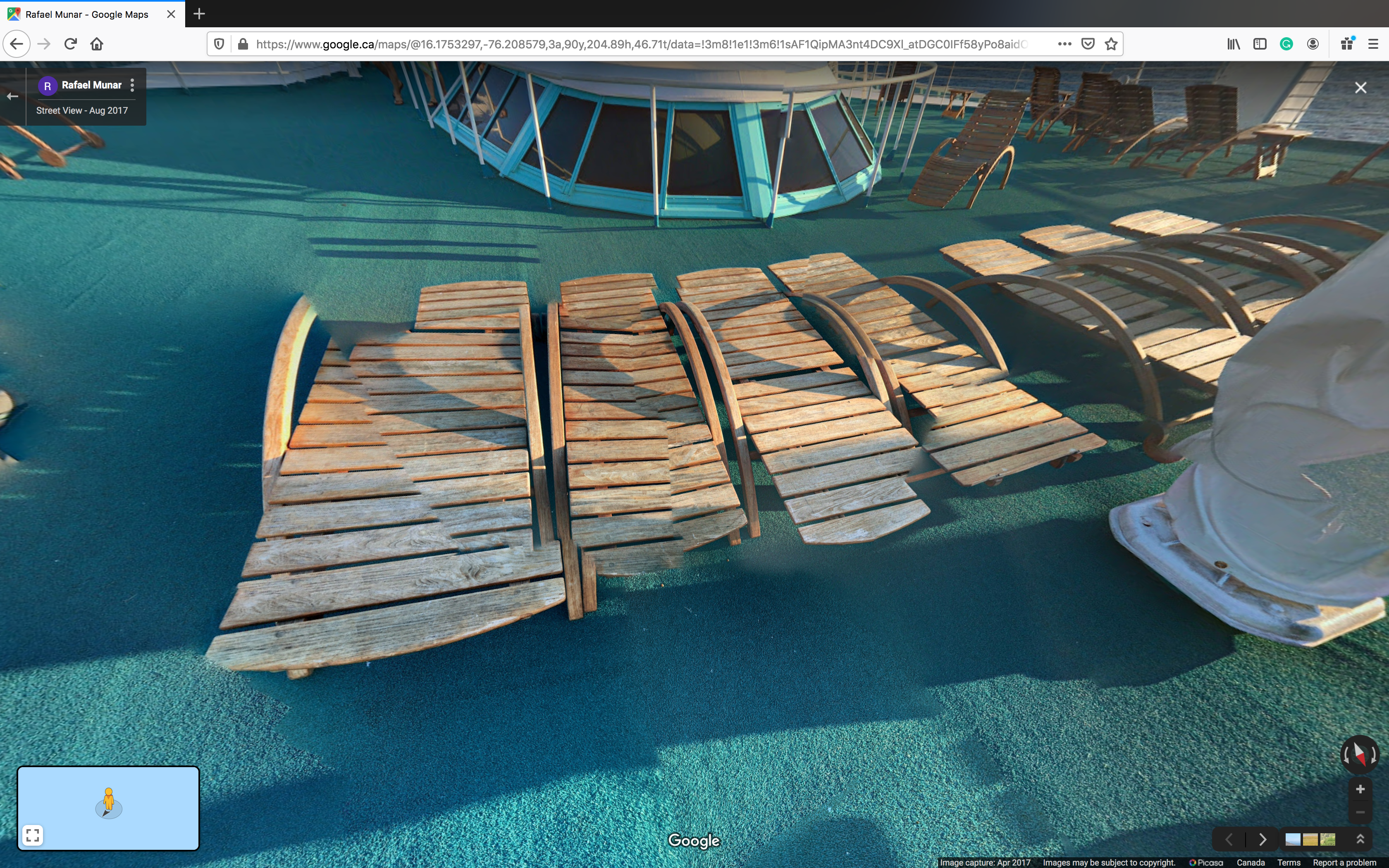Close Street View with the X

[x=1360, y=88]
